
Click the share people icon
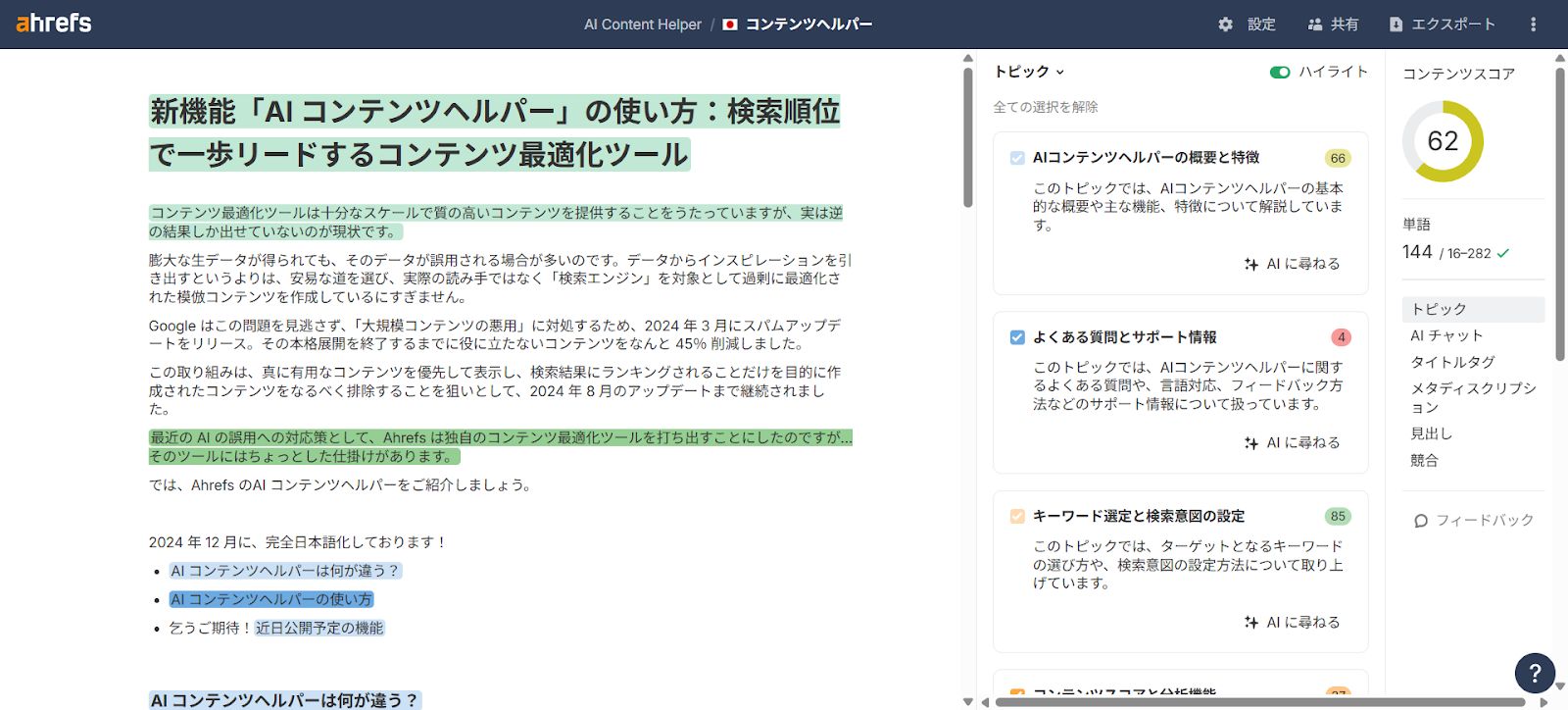(x=1315, y=25)
